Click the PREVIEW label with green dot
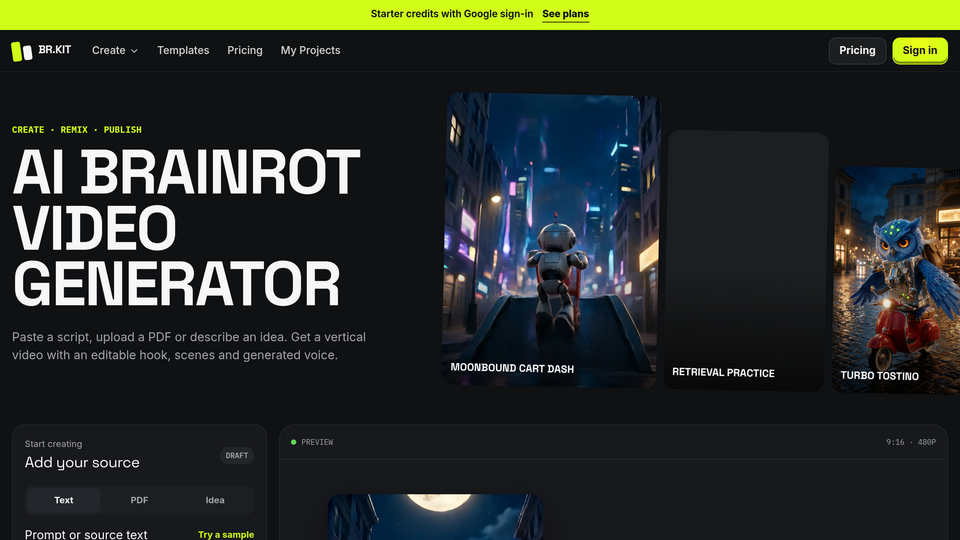960x540 pixels. (x=312, y=442)
